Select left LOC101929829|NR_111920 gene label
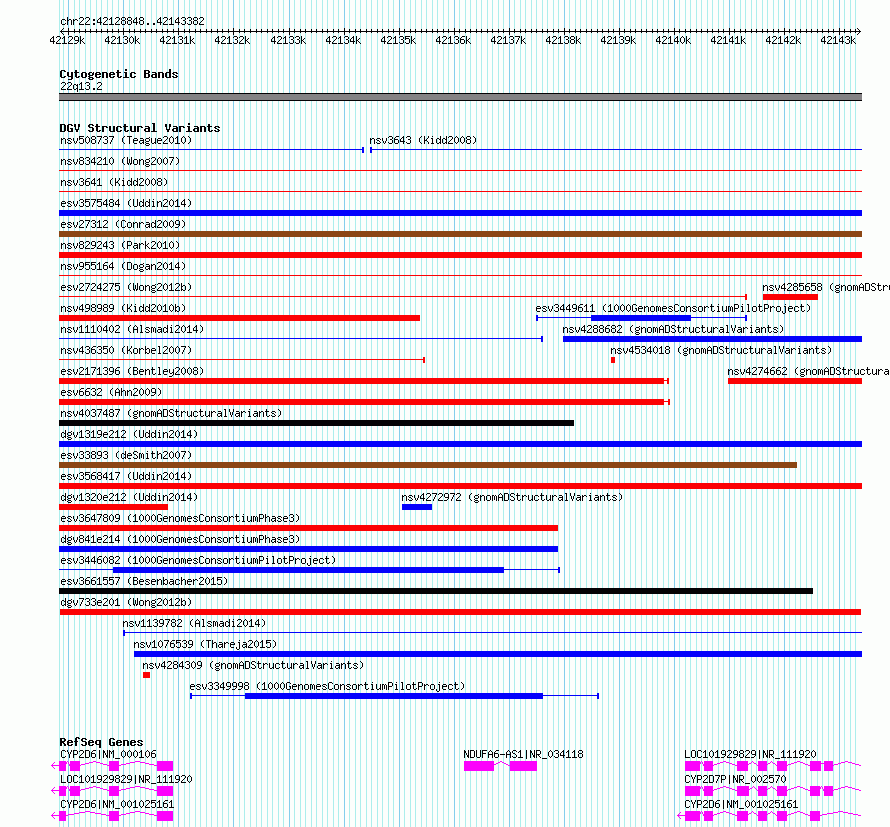The width and height of the screenshot is (890, 827). [x=126, y=779]
